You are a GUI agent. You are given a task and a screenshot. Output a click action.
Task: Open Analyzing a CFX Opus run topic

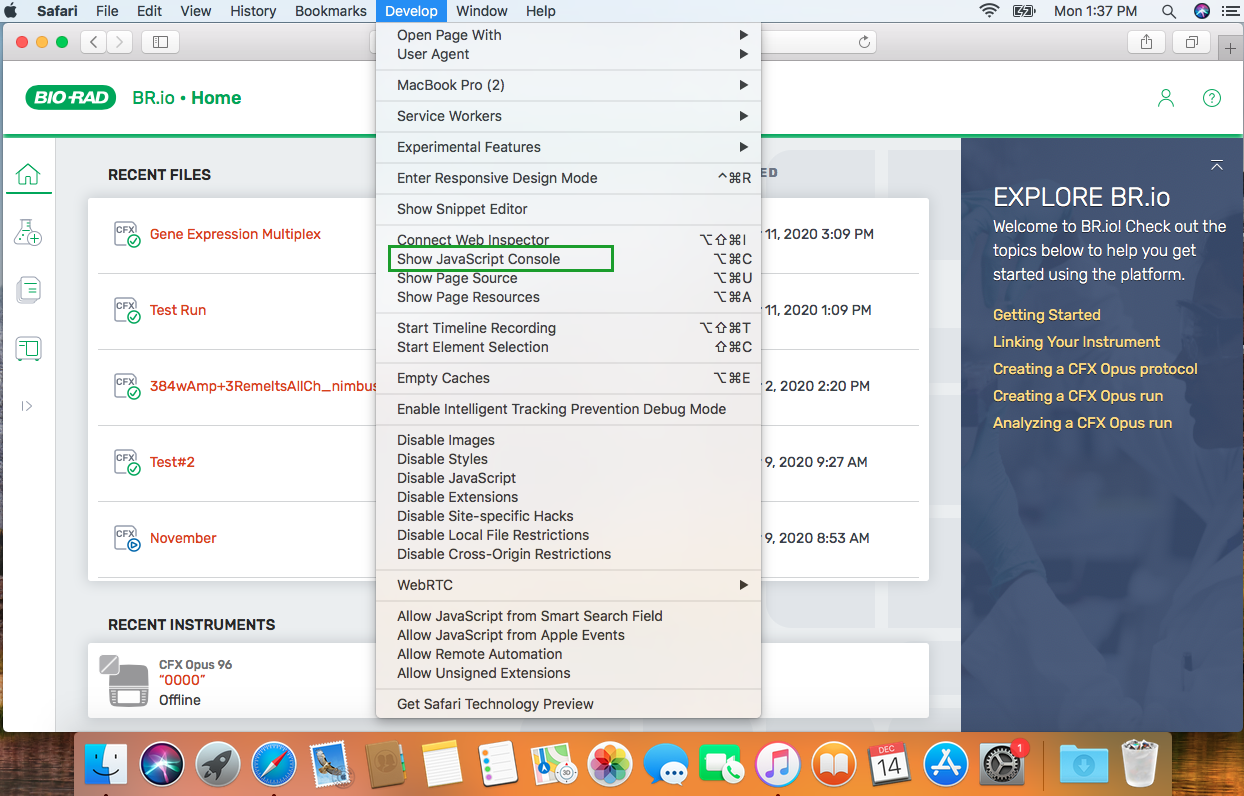1082,422
